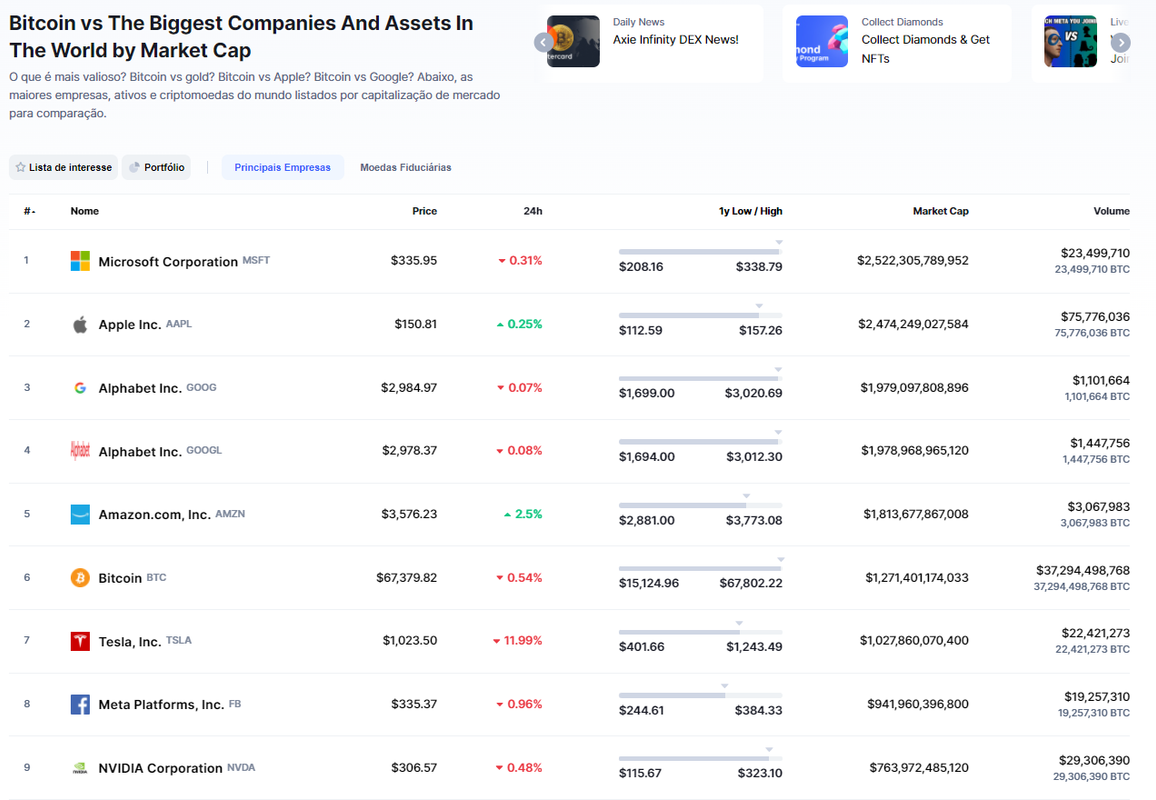The height and width of the screenshot is (800, 1156).
Task: Click Microsoft's 1y low/high range bar
Action: pyautogui.click(x=700, y=251)
